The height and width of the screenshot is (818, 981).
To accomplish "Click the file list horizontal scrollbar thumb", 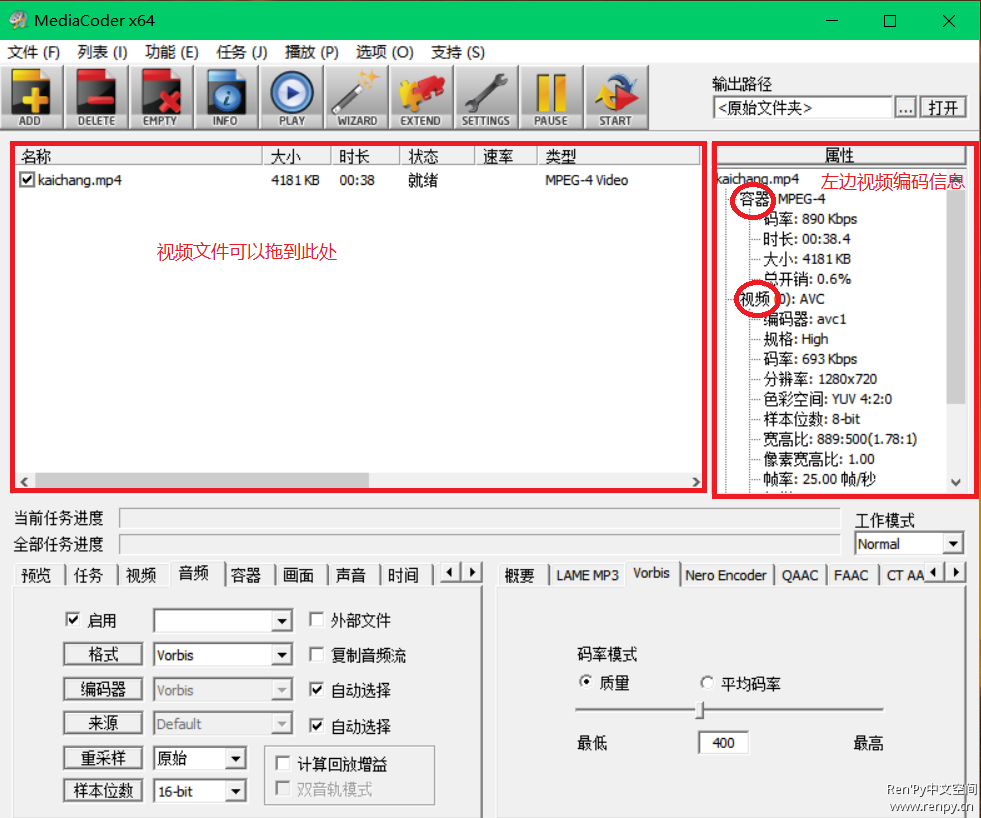I will click(202, 481).
